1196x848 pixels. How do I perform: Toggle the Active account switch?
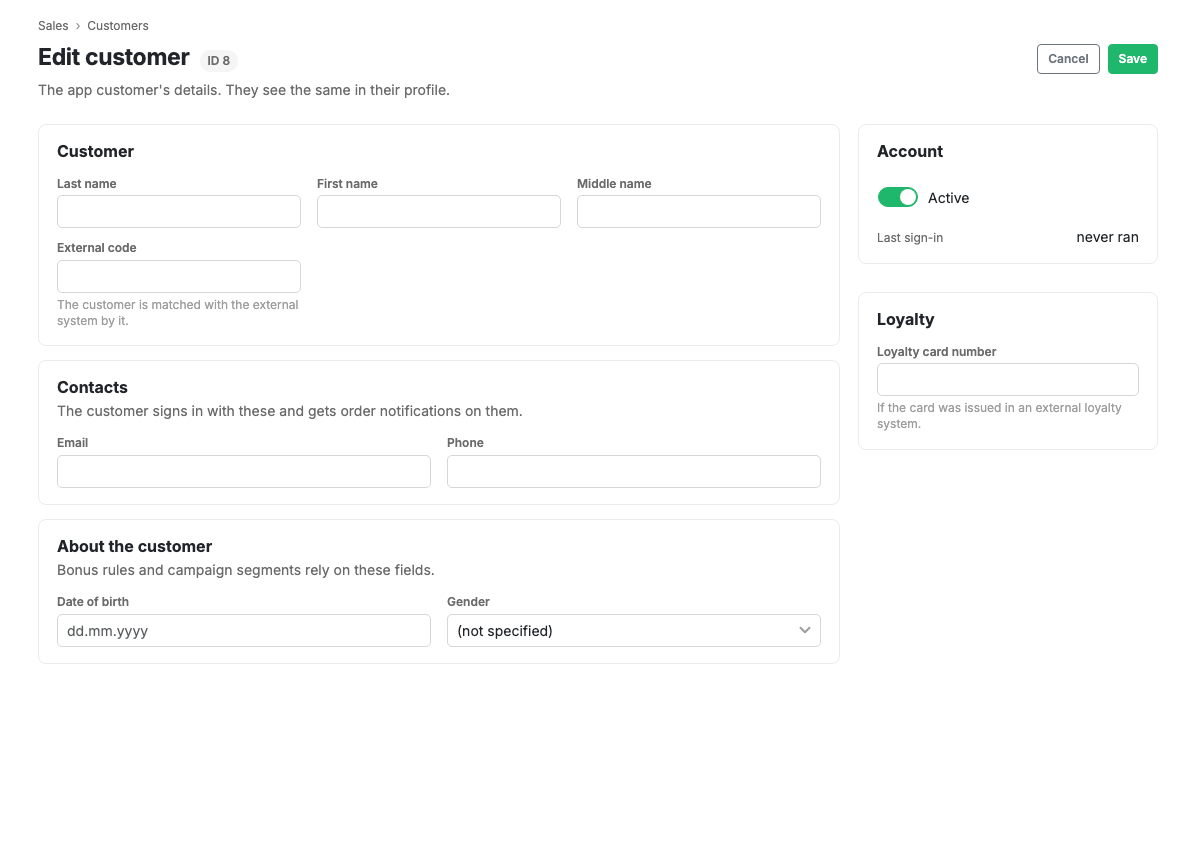tap(897, 198)
